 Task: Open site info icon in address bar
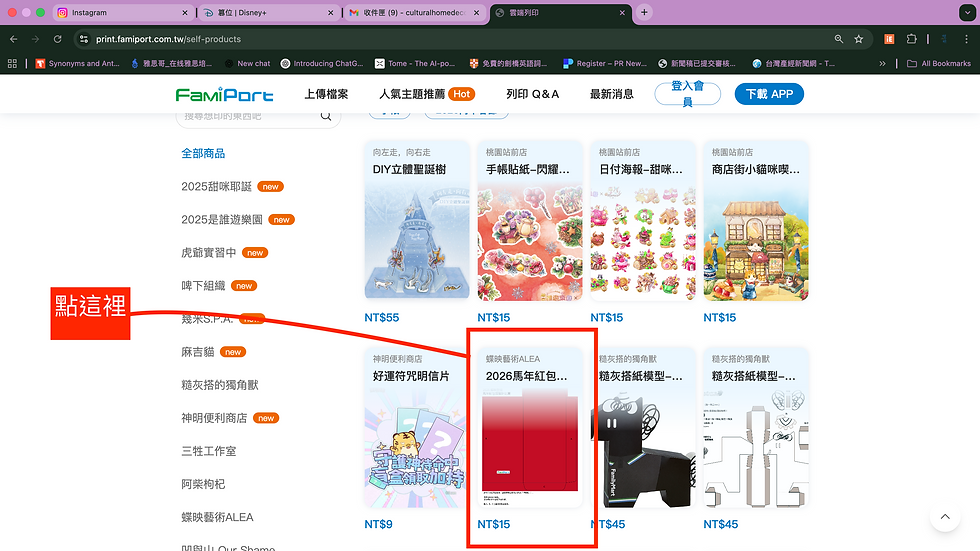click(84, 39)
